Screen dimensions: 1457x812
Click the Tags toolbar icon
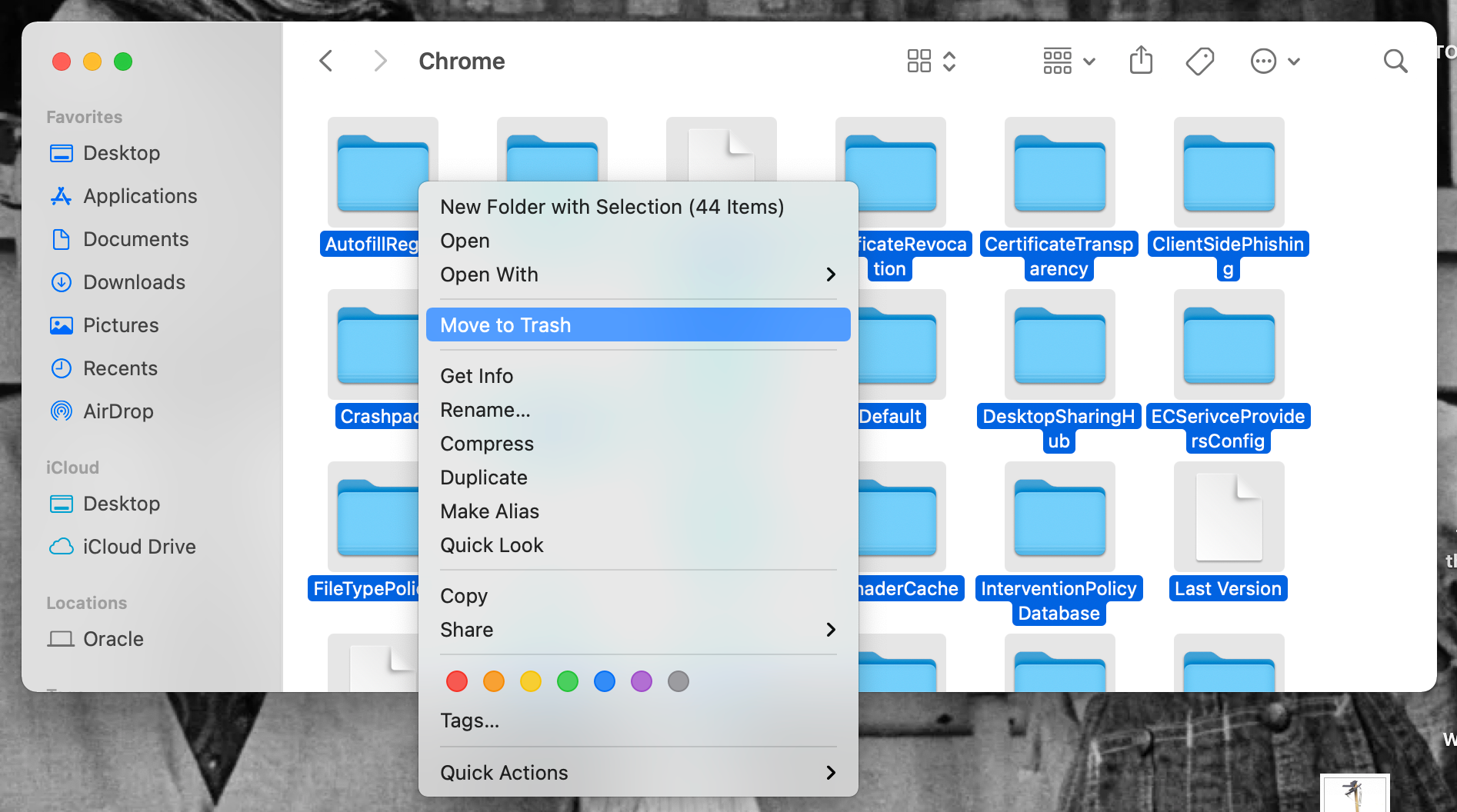click(1200, 60)
